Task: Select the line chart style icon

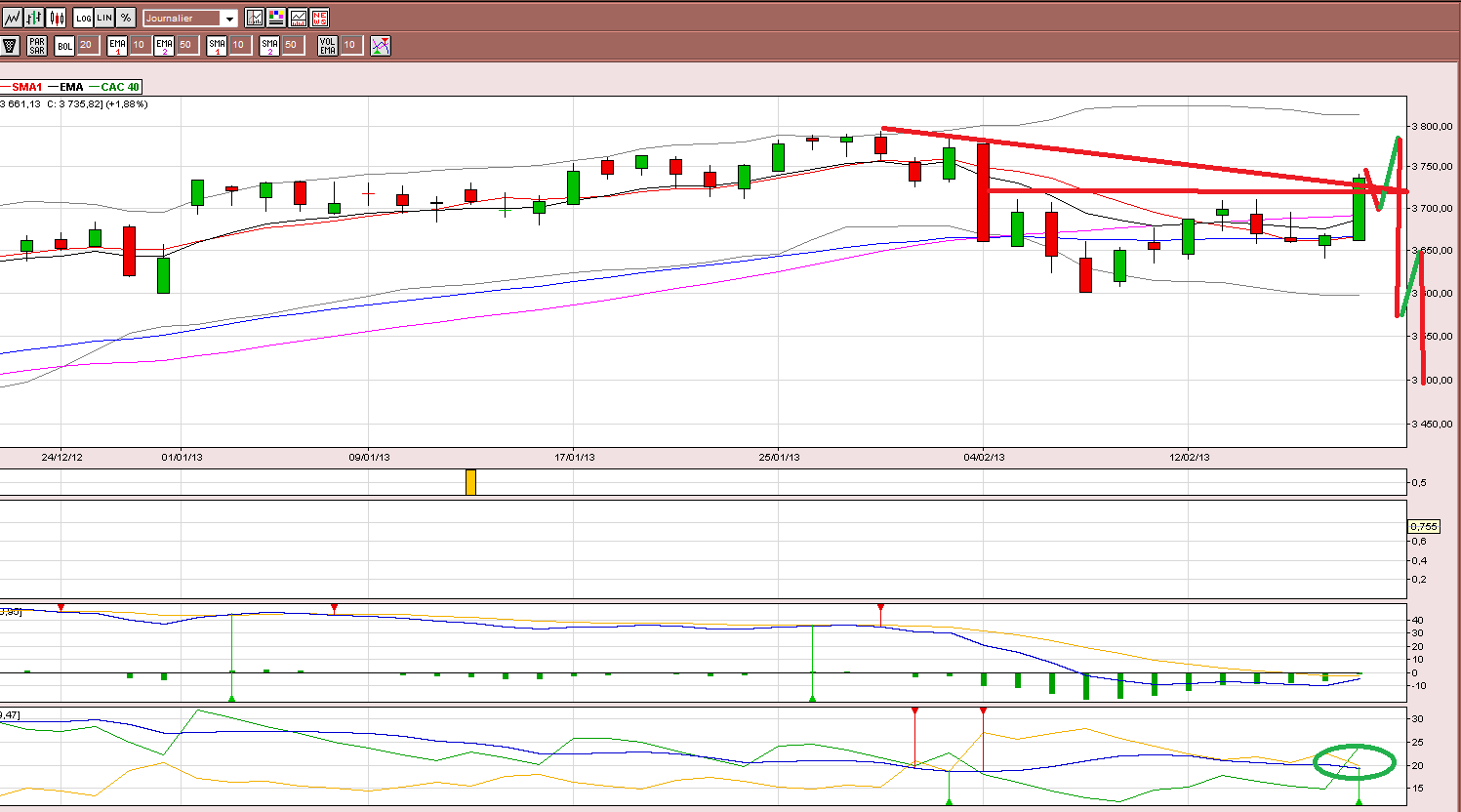Action: 12,18
